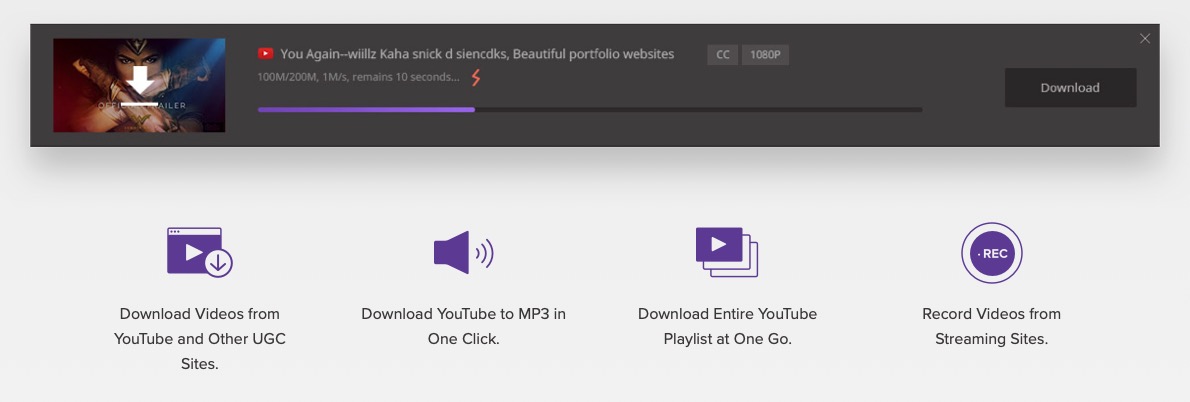Click the unfilled dark progress track
1190x402 pixels.
(x=698, y=109)
